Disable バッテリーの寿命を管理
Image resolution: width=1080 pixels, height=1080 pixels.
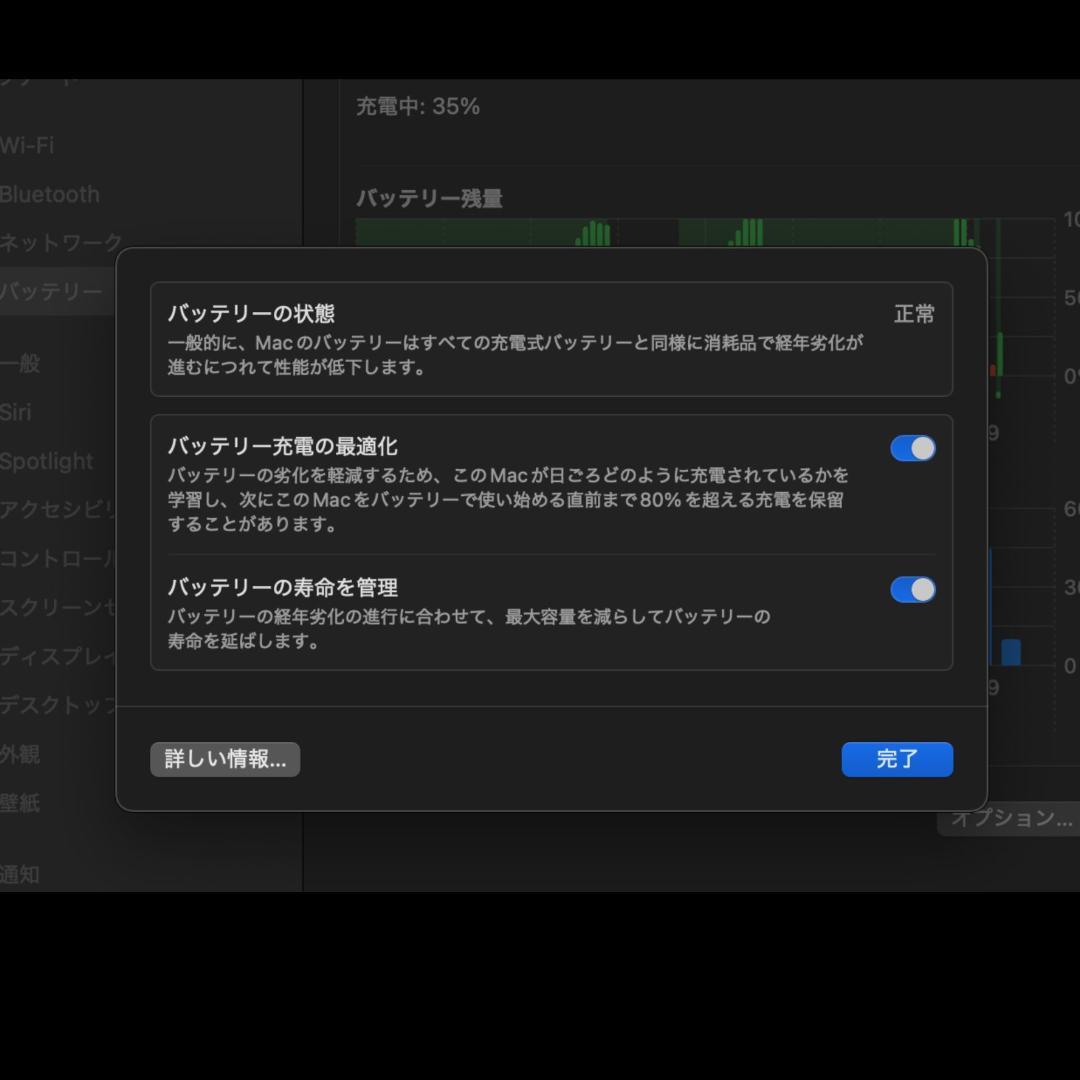click(911, 590)
